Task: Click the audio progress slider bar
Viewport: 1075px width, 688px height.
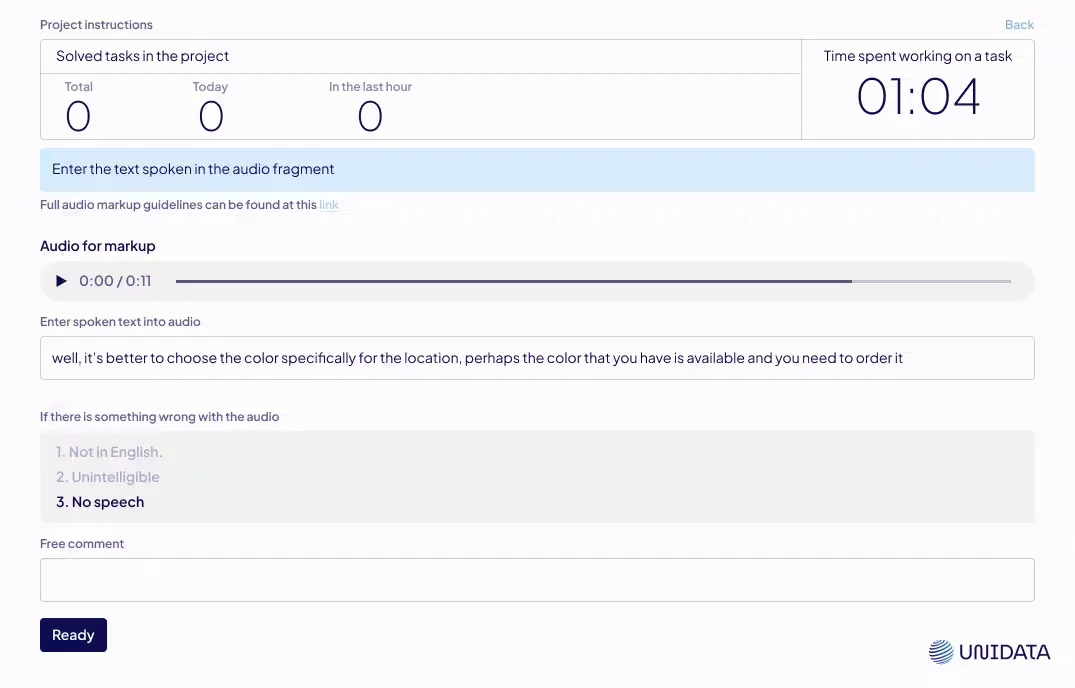Action: tap(593, 281)
